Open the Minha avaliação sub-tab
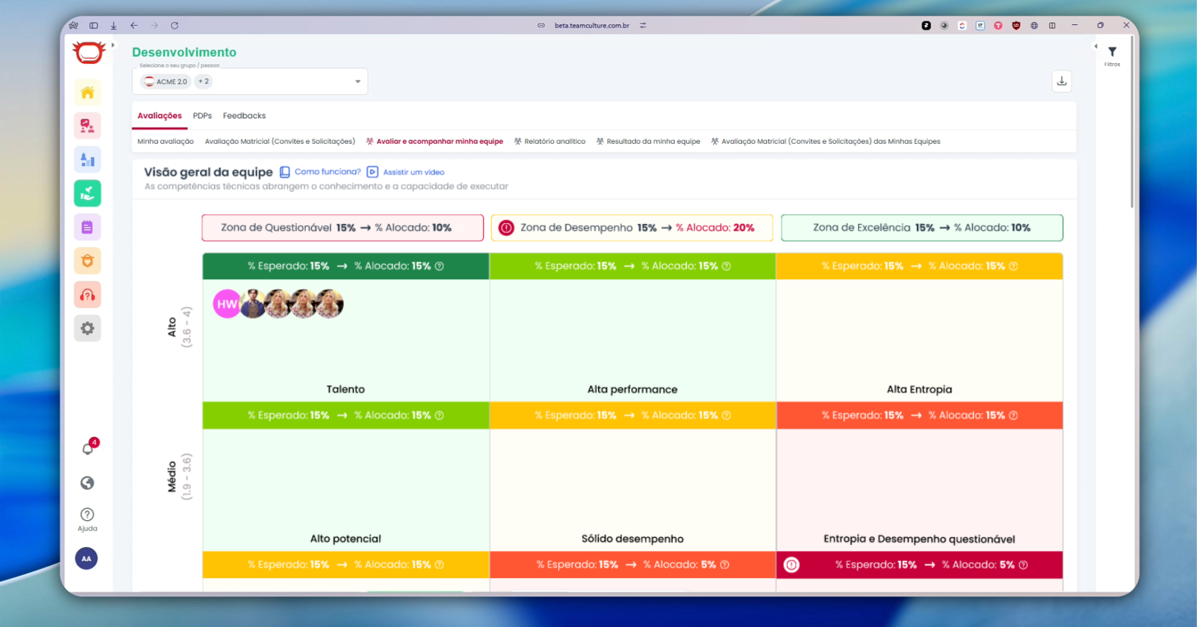This screenshot has width=1200, height=627. coord(165,142)
